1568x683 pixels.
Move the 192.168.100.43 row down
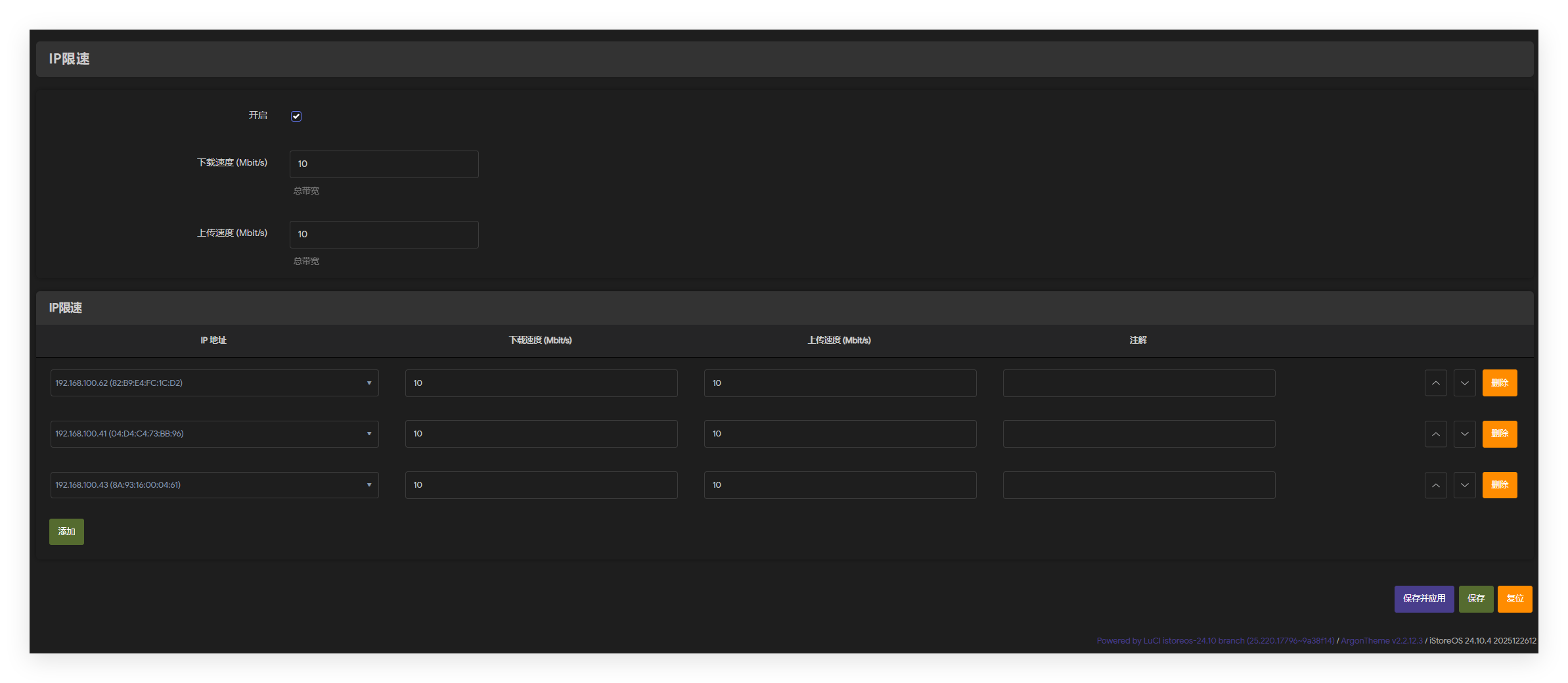pyautogui.click(x=1464, y=485)
